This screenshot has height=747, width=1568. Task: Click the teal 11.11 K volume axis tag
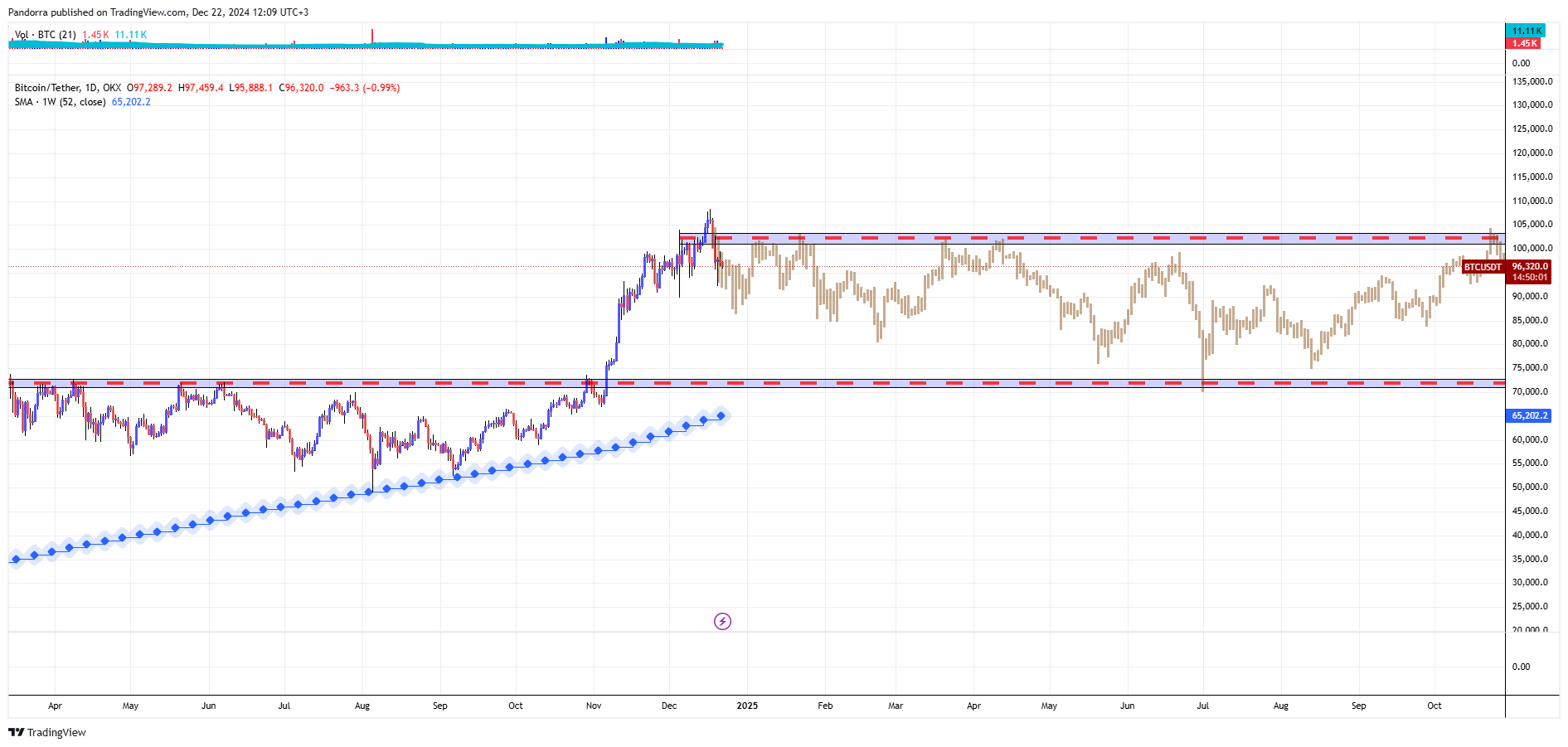point(1526,31)
